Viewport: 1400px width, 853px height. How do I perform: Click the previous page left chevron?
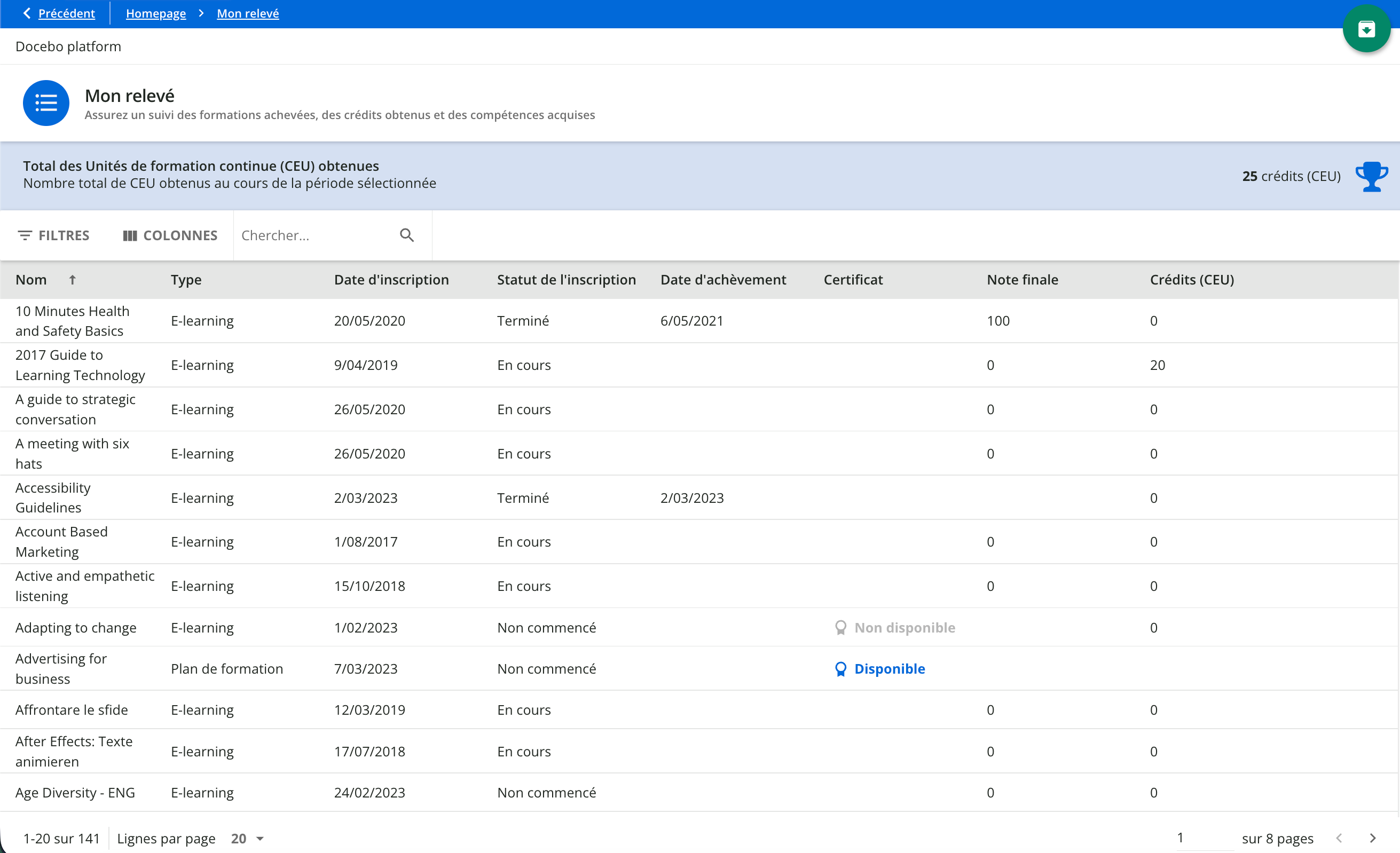tap(1340, 838)
